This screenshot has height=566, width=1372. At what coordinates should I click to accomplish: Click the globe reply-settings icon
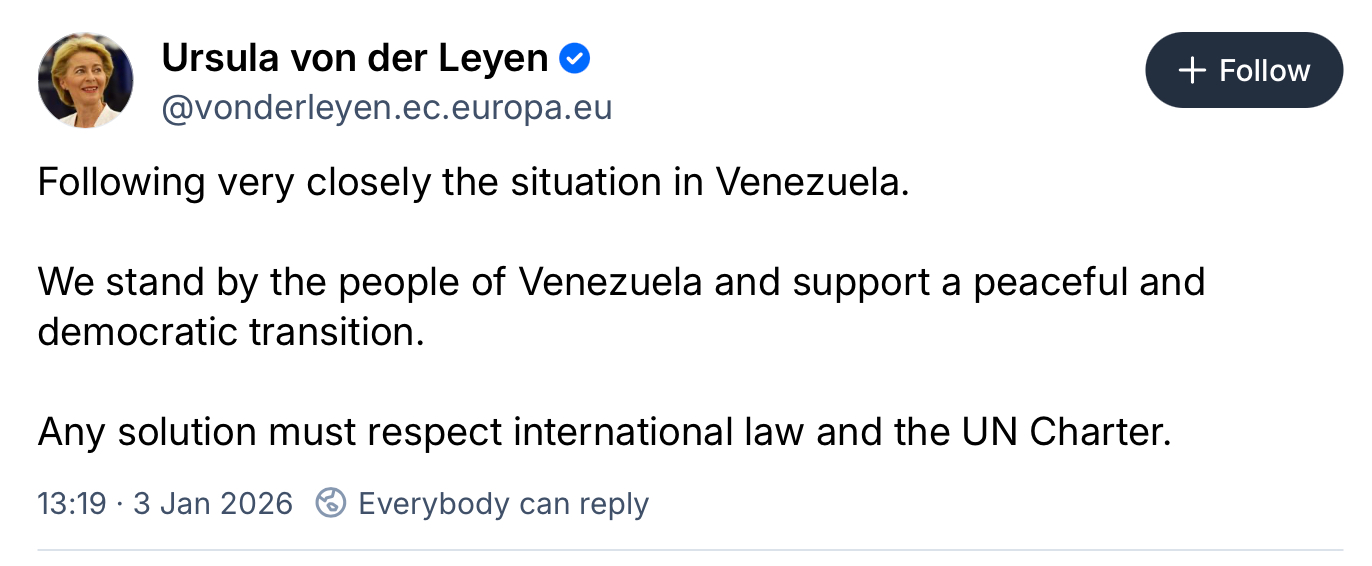(x=331, y=502)
